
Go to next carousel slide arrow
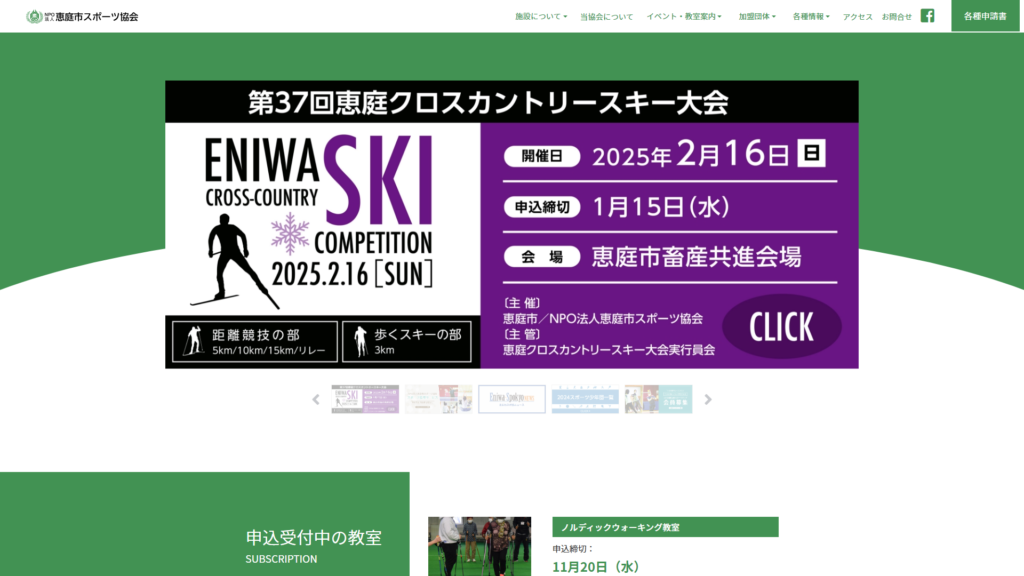708,400
